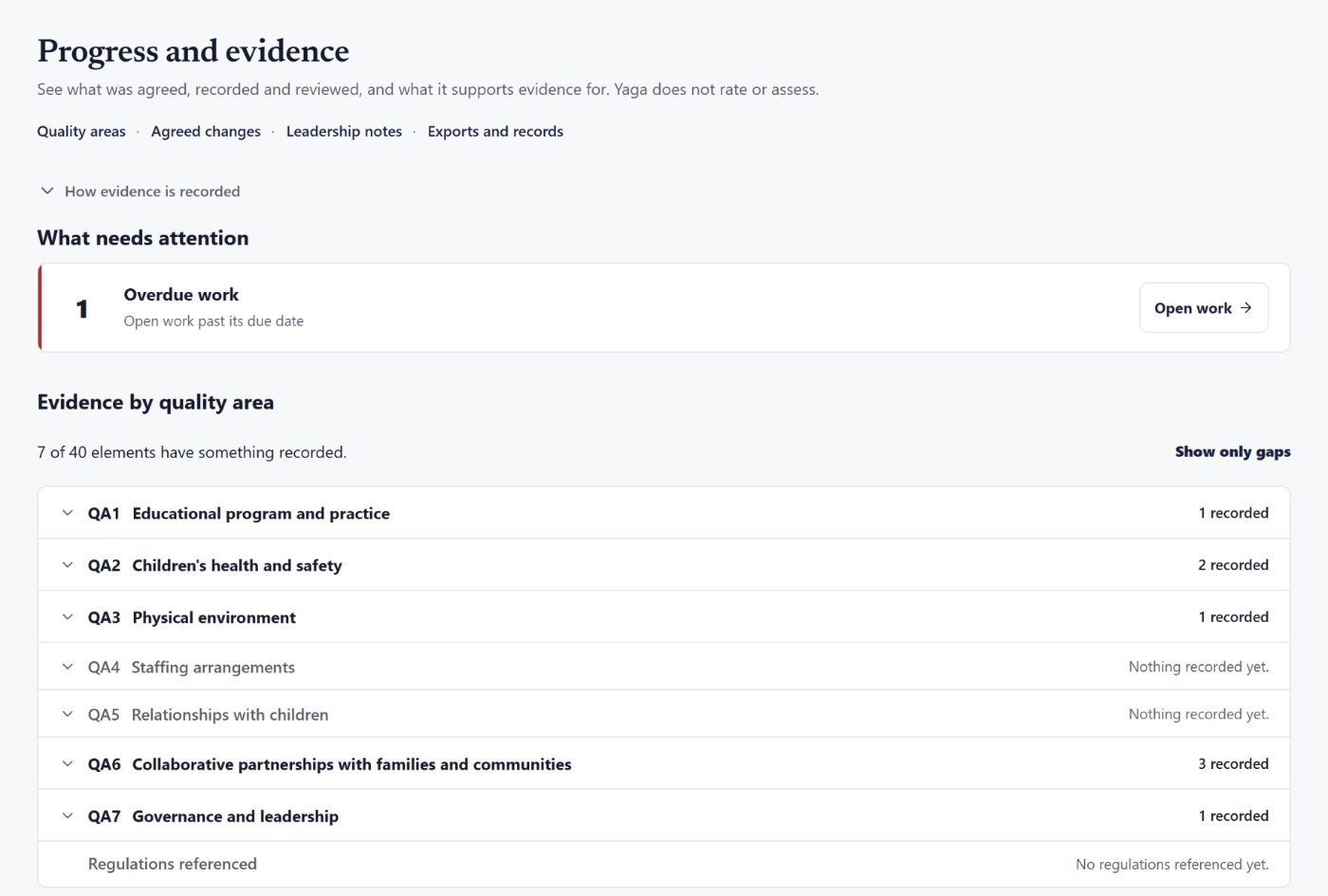Click QA2 '2 recorded' count

pos(1233,565)
